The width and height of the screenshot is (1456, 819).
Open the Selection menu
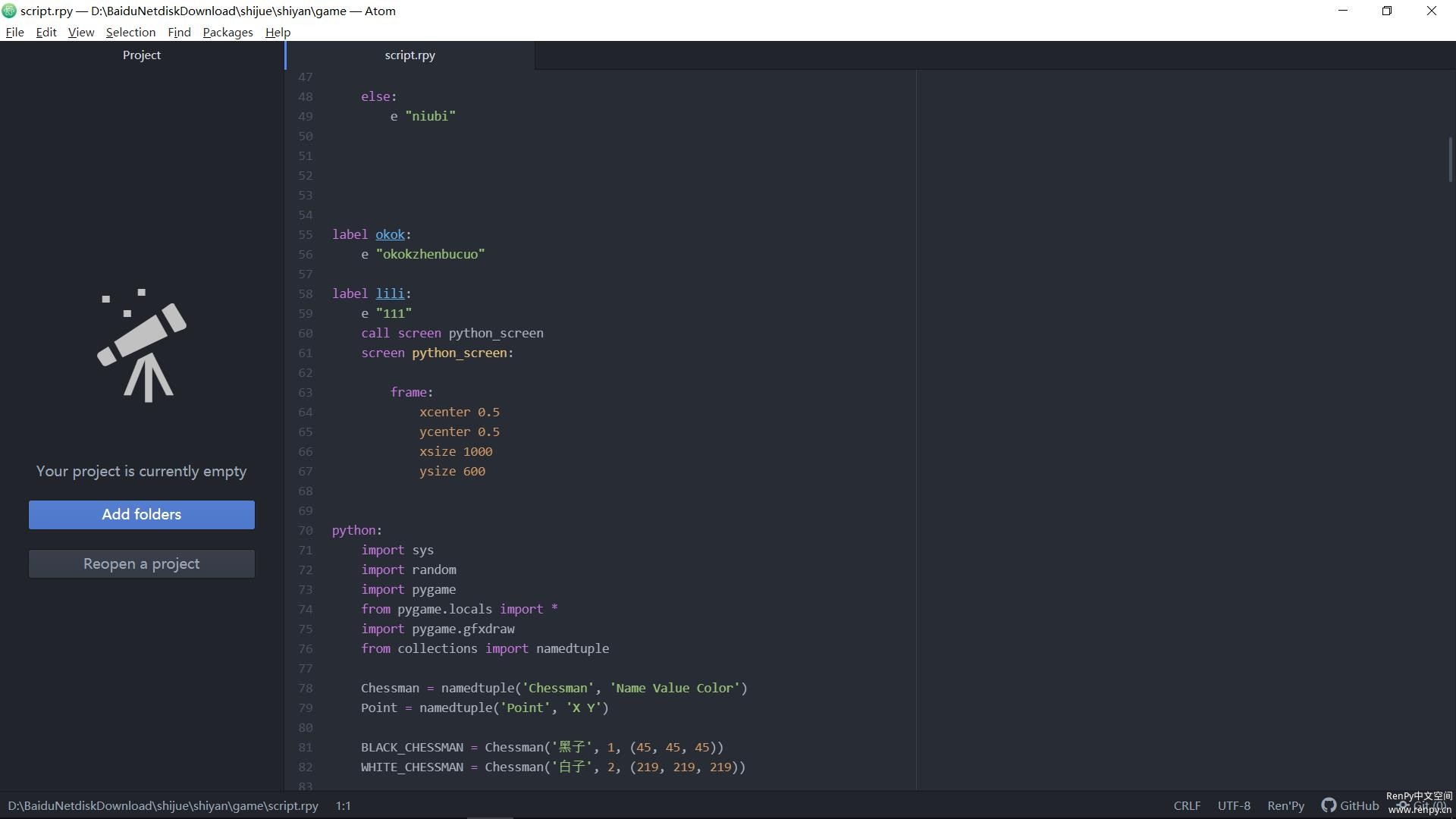pyautogui.click(x=130, y=32)
